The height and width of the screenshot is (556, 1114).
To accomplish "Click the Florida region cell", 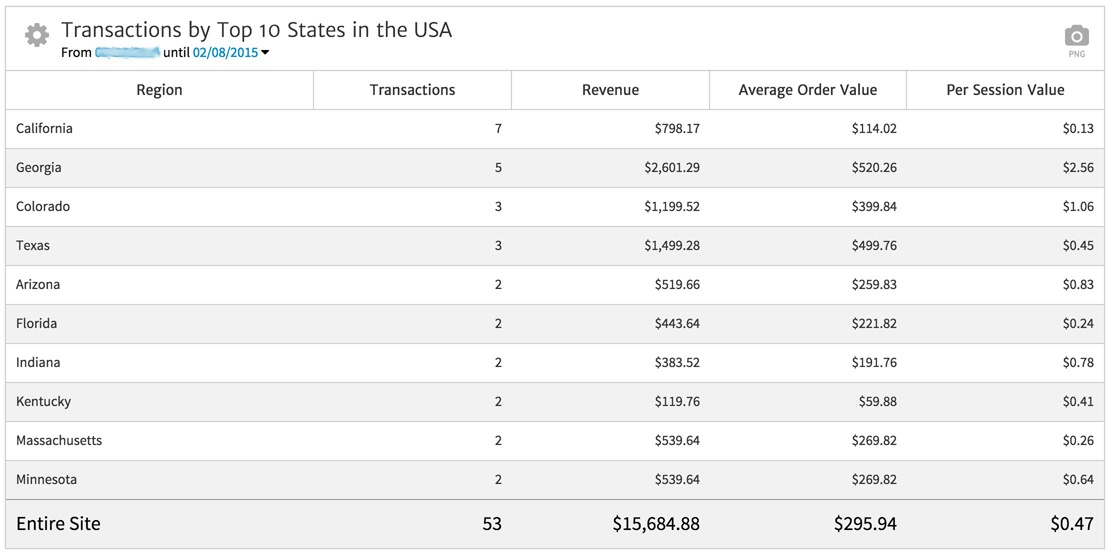I will (36, 323).
